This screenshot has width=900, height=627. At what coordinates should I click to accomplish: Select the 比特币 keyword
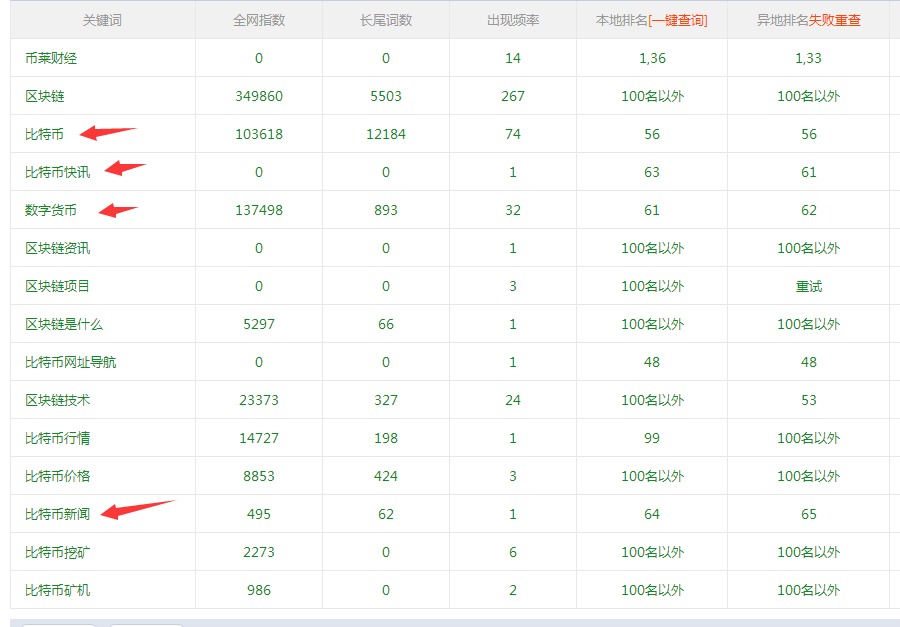click(44, 134)
